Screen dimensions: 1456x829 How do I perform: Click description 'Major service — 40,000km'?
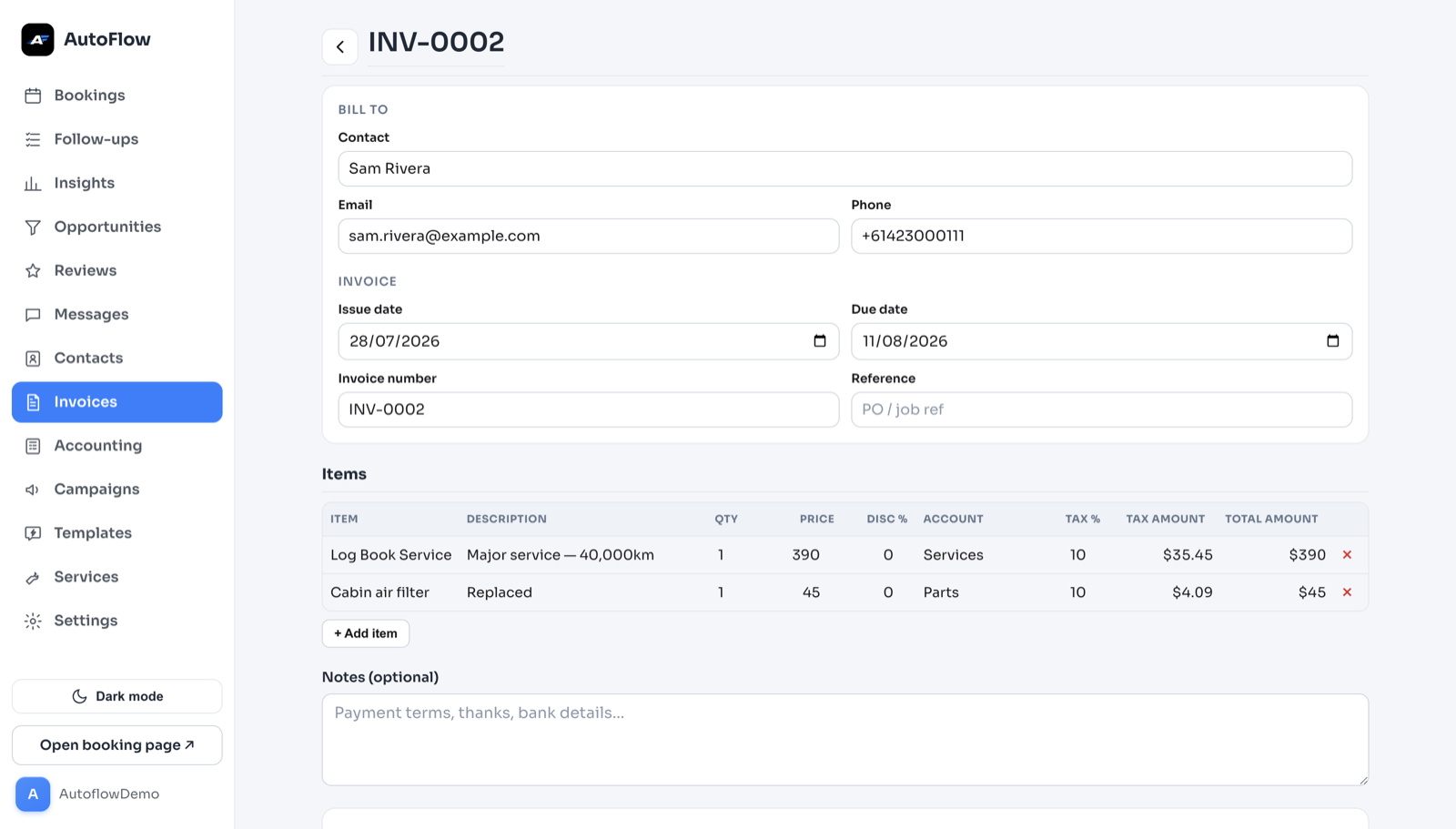pyautogui.click(x=561, y=555)
